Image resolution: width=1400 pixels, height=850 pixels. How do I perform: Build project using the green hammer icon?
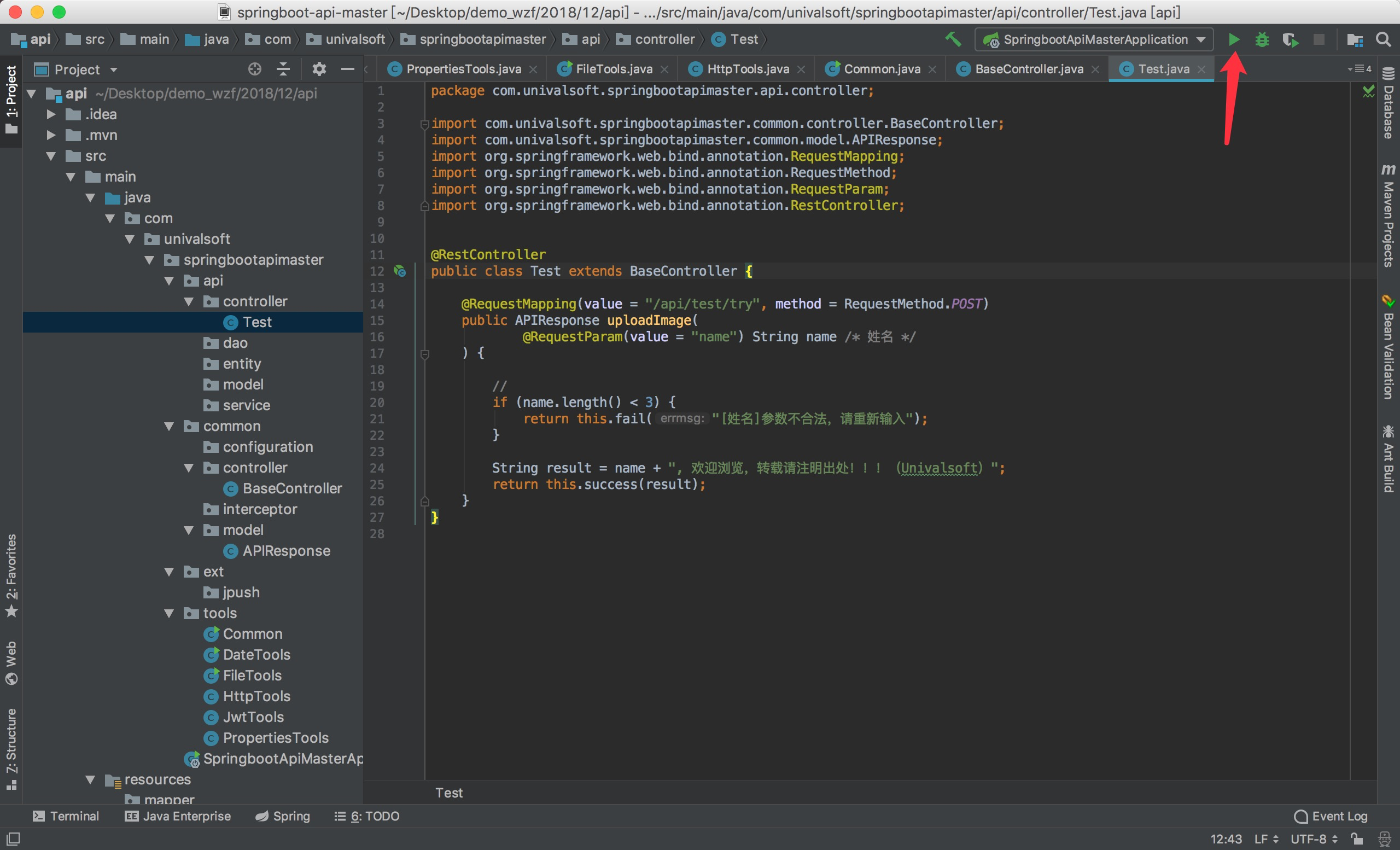953,39
